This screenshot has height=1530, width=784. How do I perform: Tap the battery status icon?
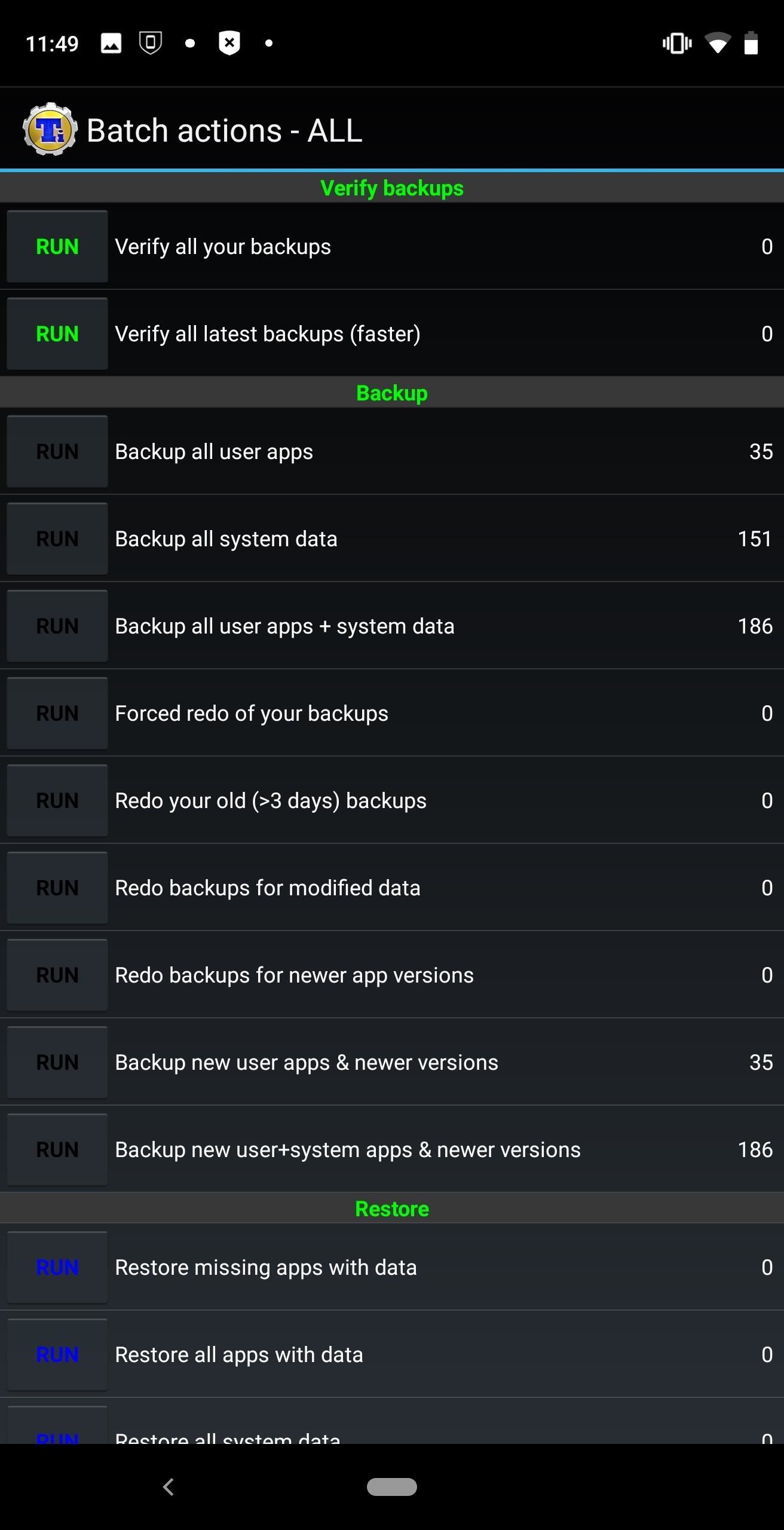tap(751, 43)
